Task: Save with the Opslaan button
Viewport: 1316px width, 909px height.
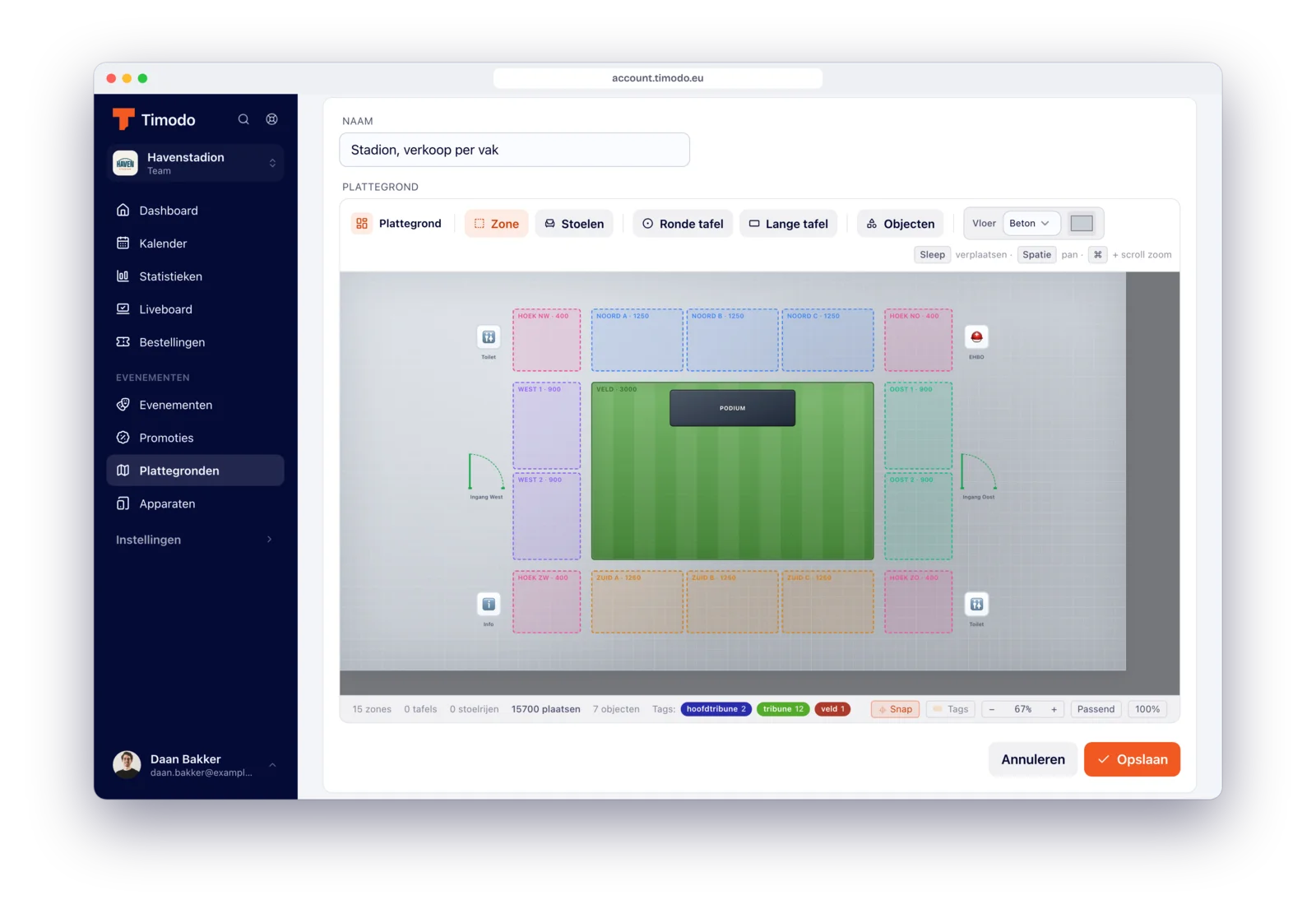Action: coord(1132,759)
